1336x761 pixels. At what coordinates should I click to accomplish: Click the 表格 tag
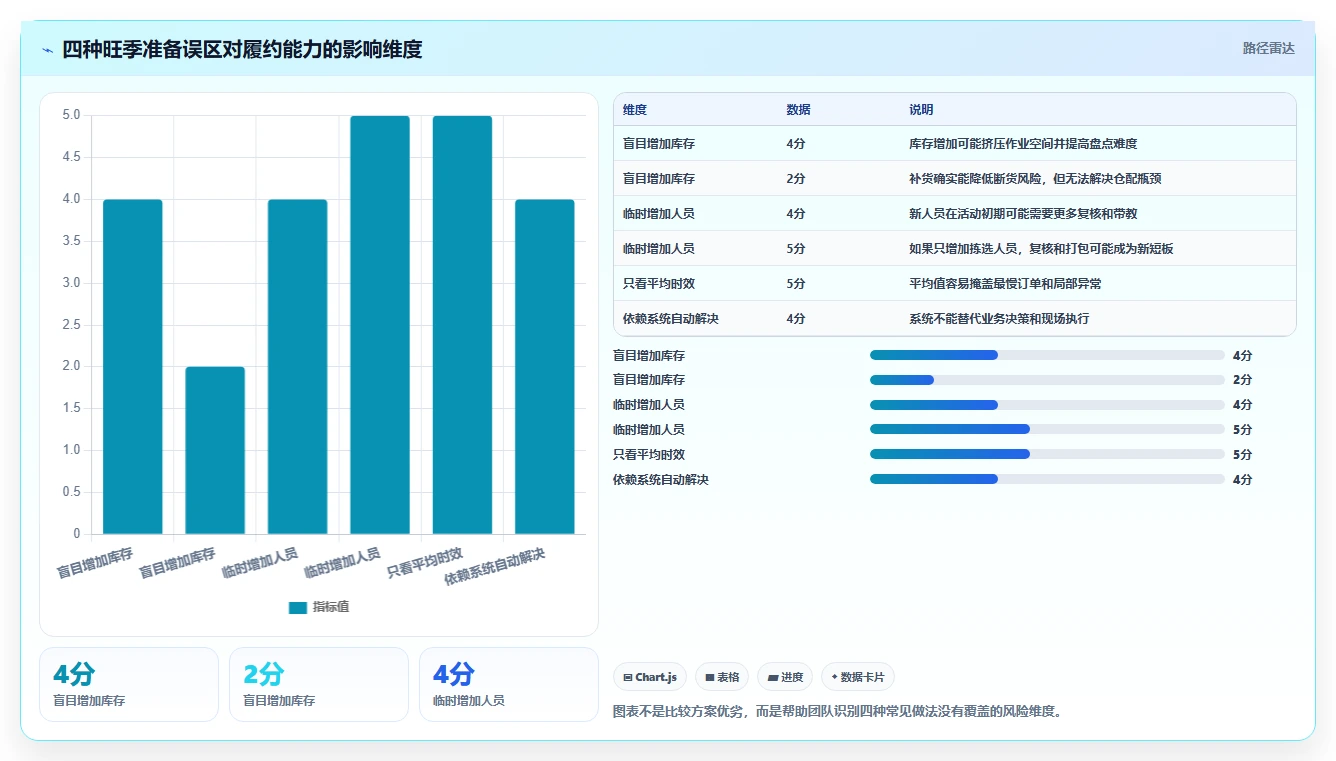click(x=722, y=677)
